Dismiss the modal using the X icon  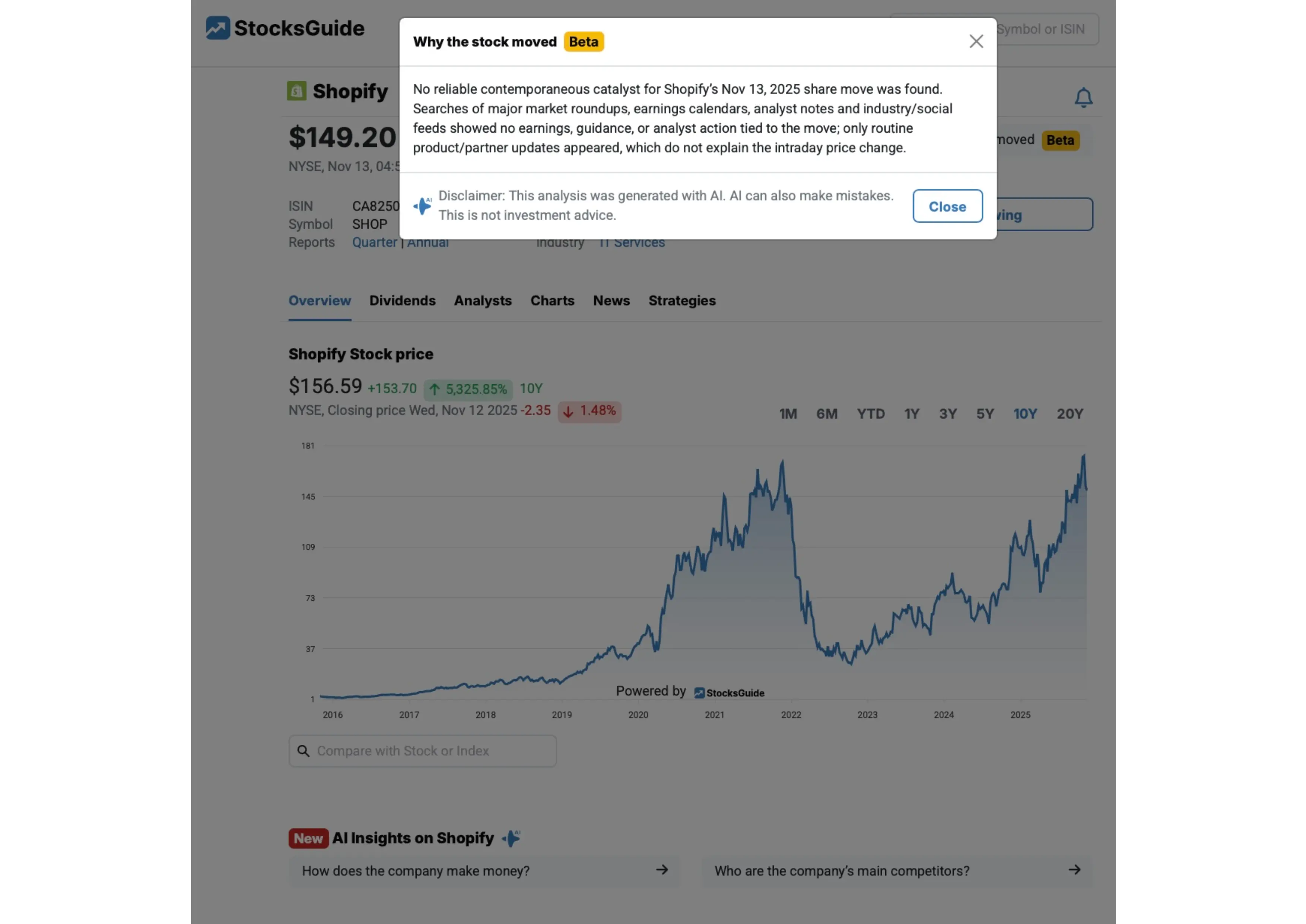[x=976, y=41]
